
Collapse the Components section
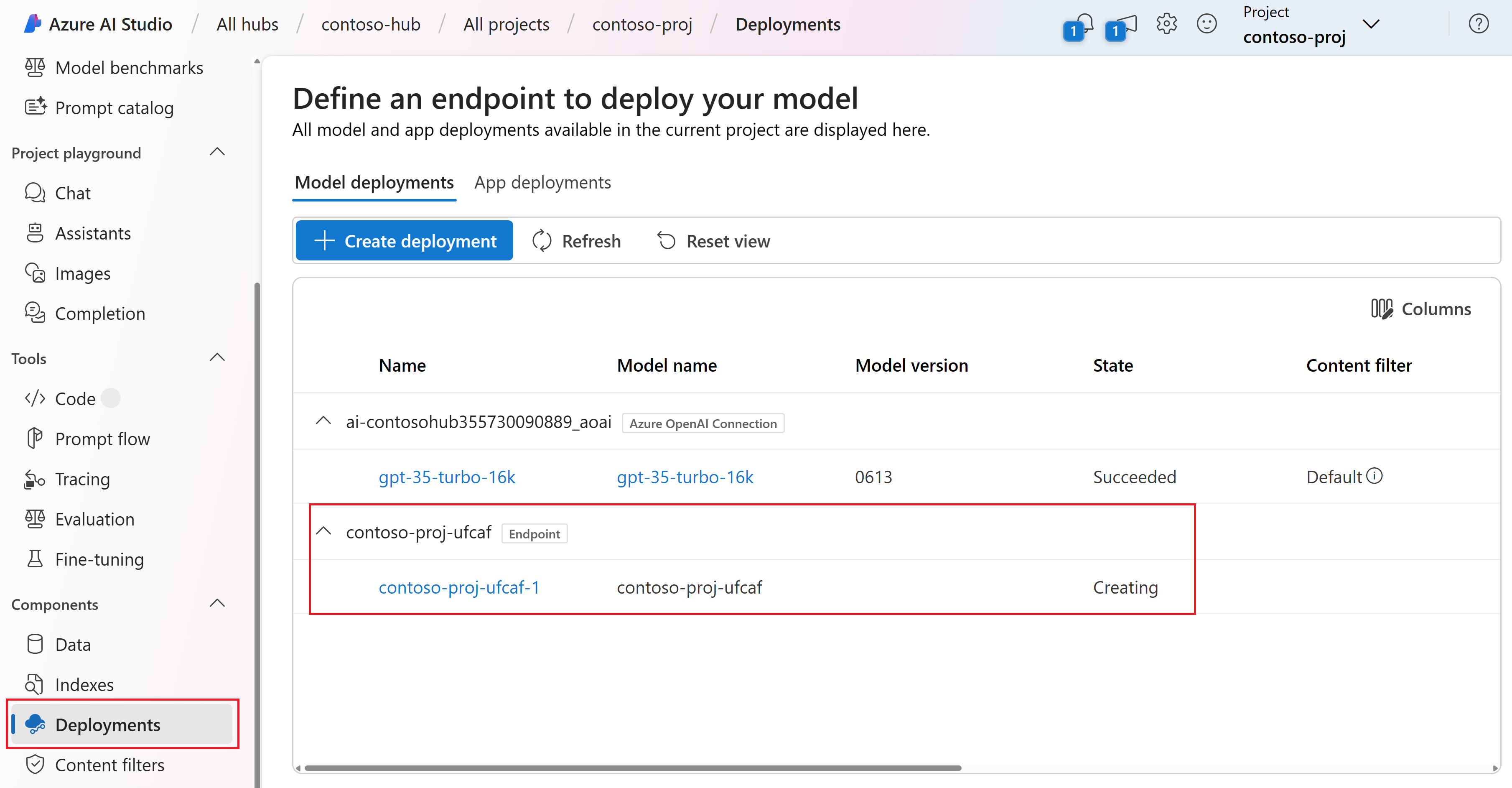217,604
